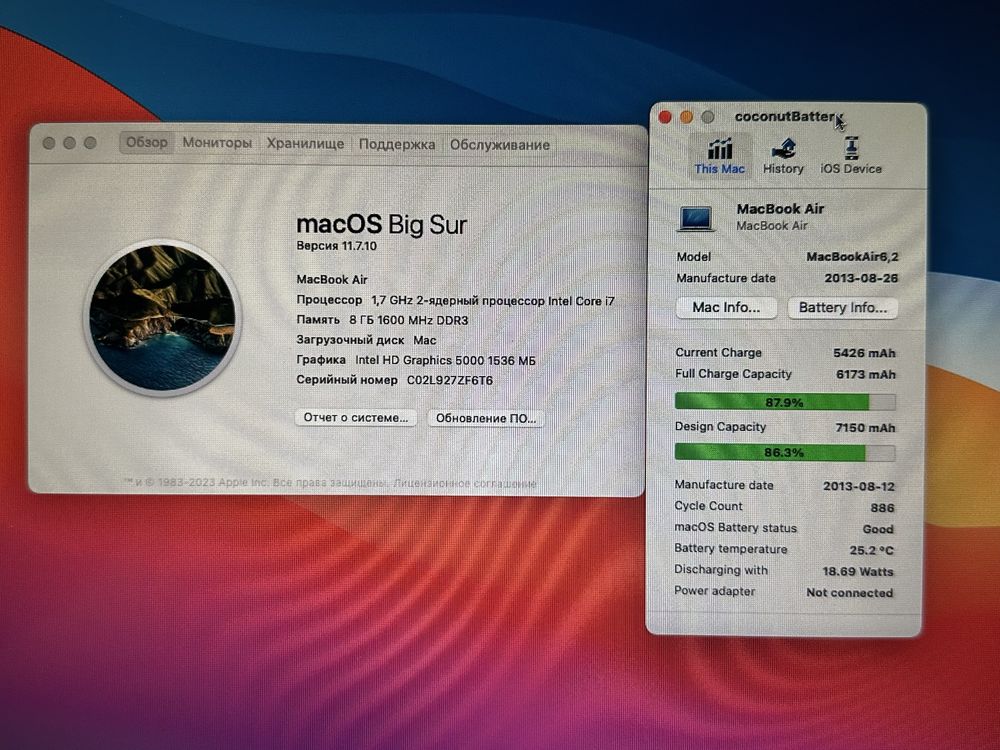Screen dimensions: 1000x750
Task: Open the Лицензионное соглашение link
Action: 465,483
